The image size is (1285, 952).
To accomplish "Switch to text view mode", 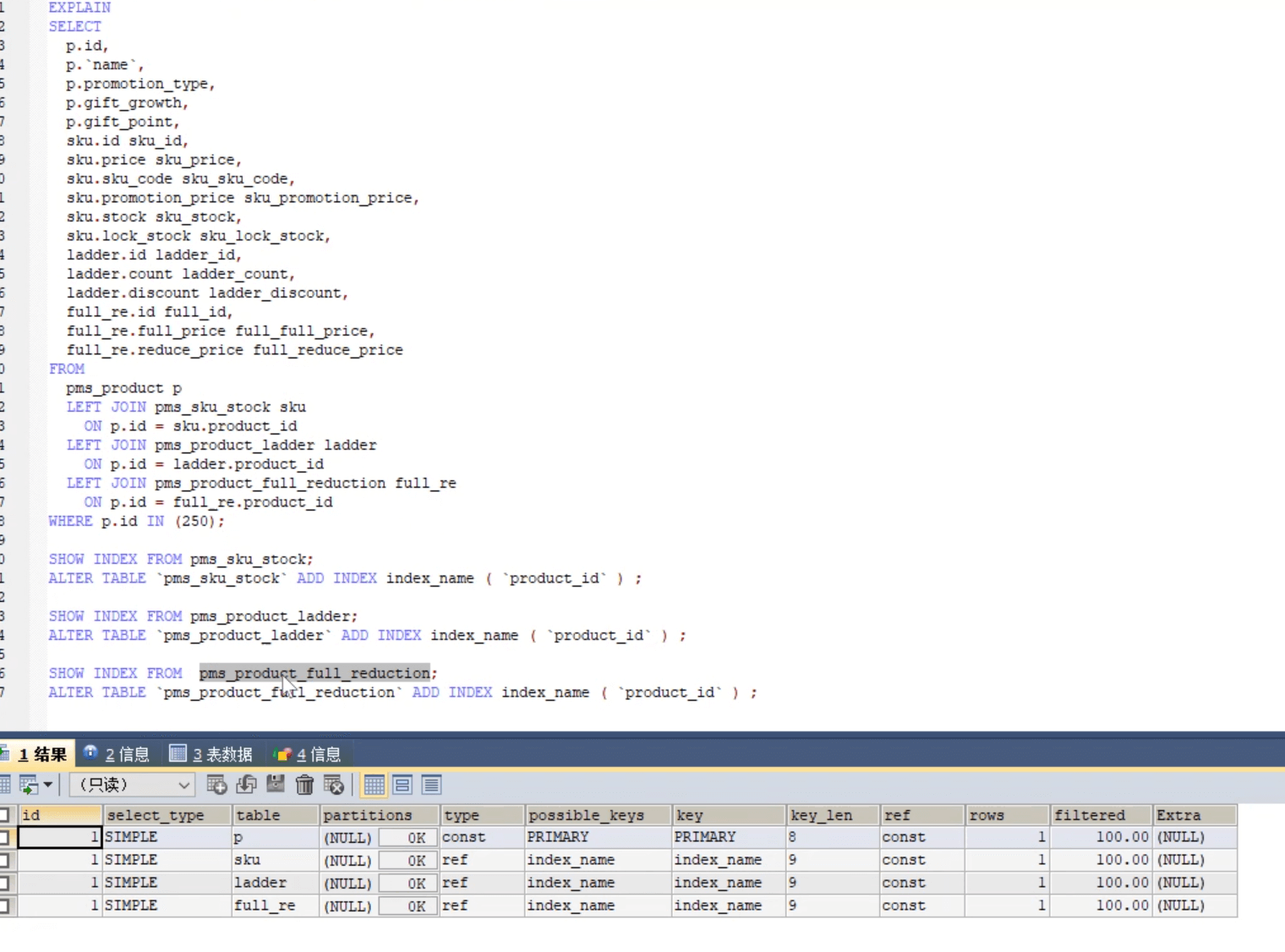I will click(x=431, y=785).
